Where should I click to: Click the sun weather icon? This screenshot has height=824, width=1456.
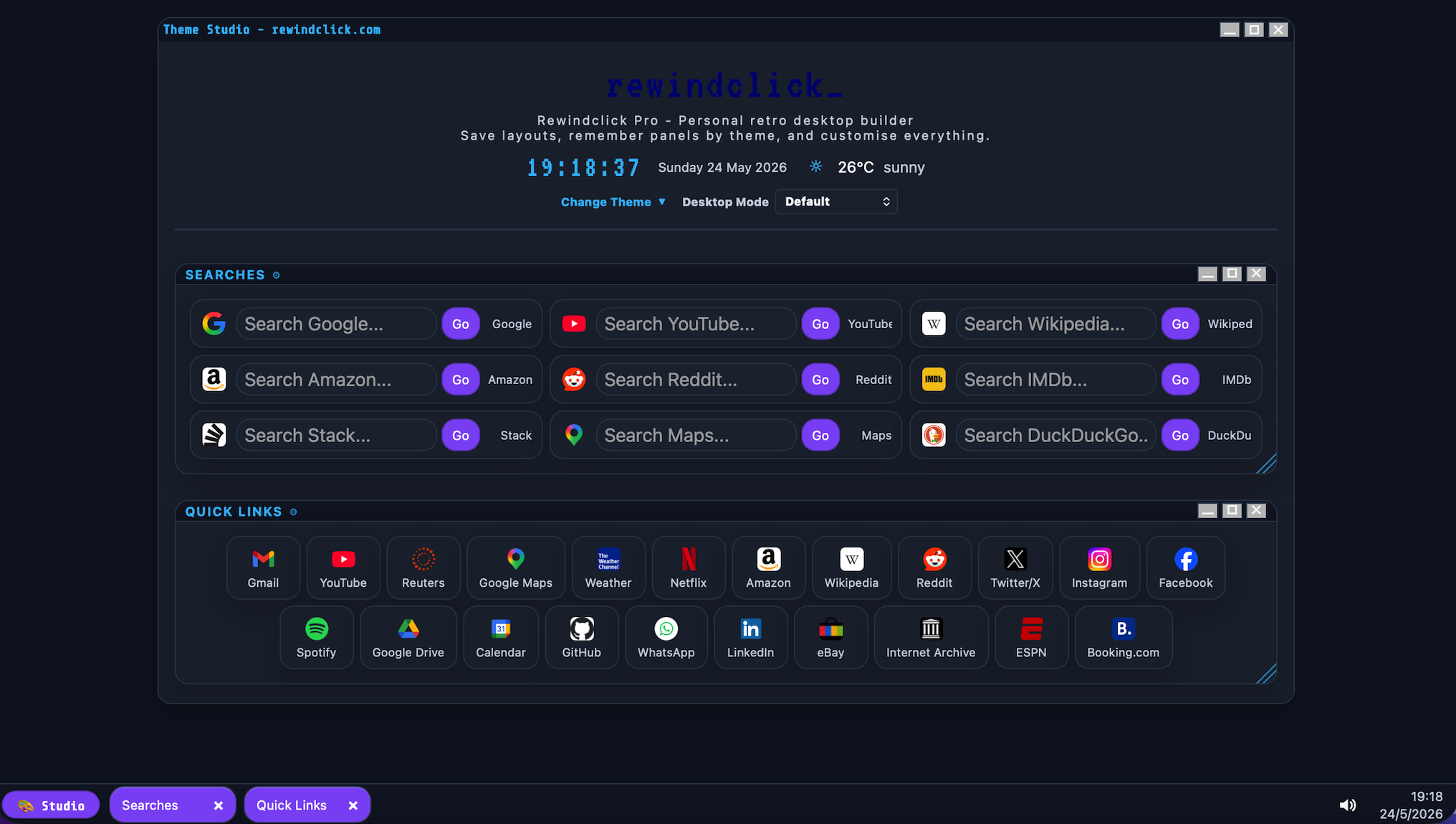coord(815,166)
